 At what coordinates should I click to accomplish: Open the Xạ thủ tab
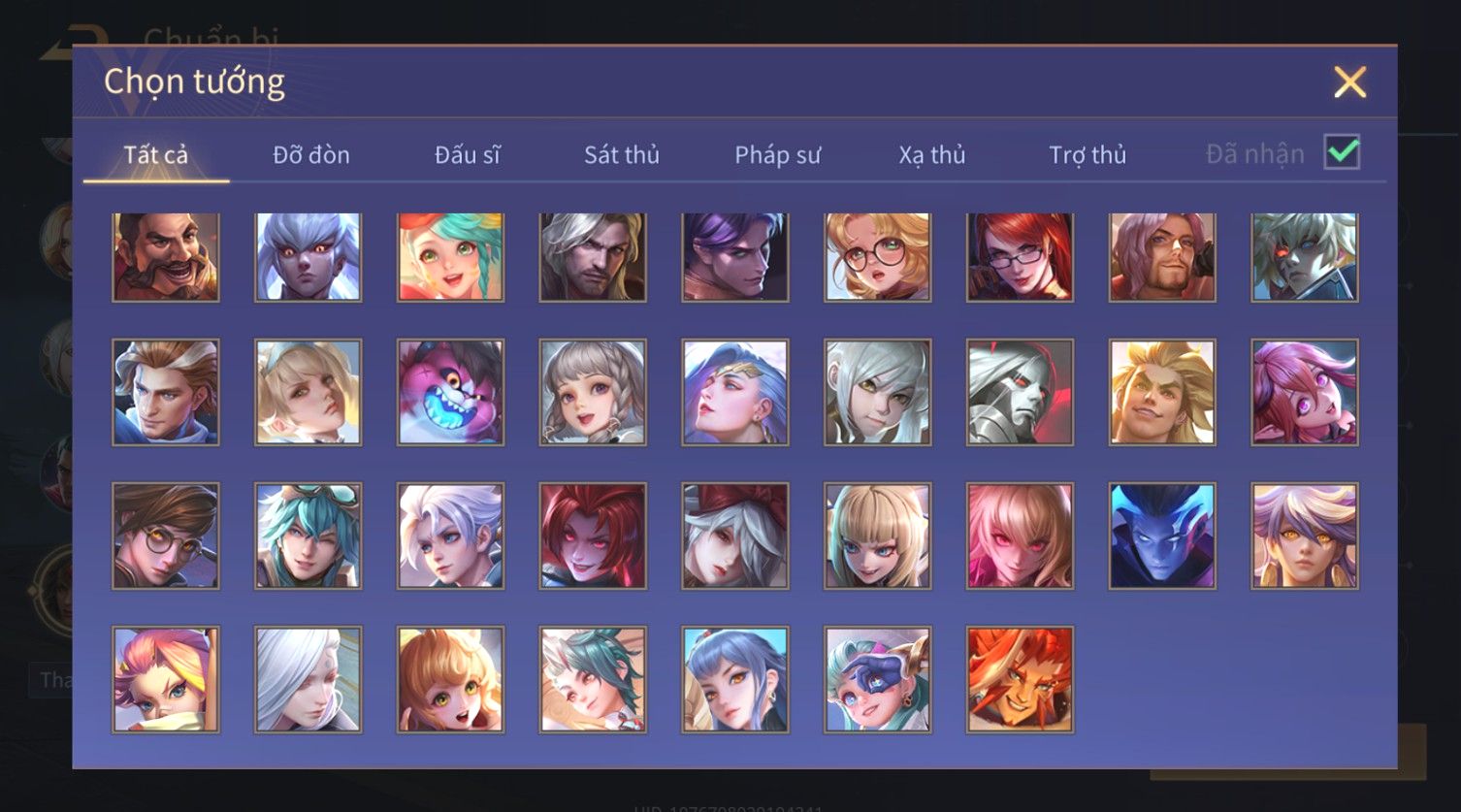(x=932, y=154)
